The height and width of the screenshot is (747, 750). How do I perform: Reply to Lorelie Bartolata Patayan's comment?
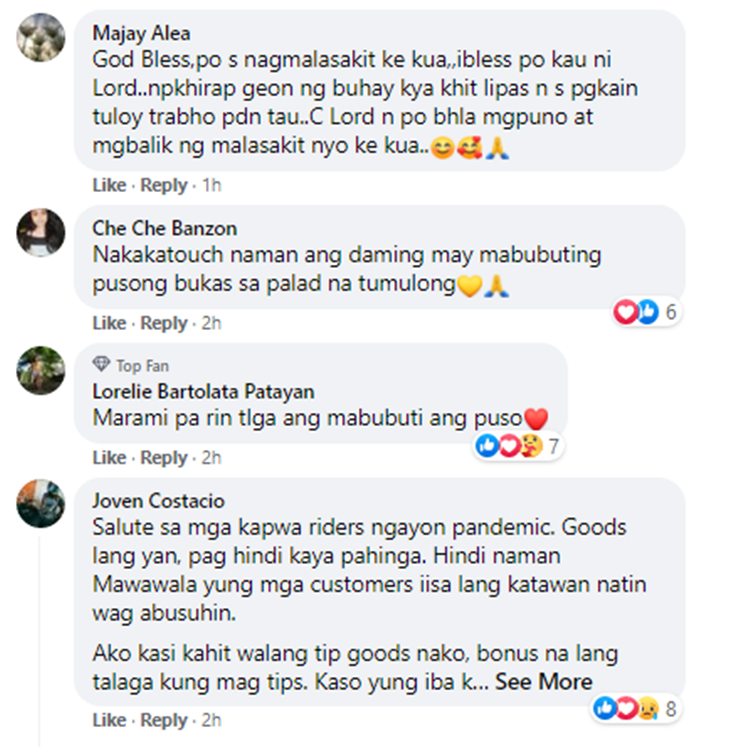tap(164, 458)
